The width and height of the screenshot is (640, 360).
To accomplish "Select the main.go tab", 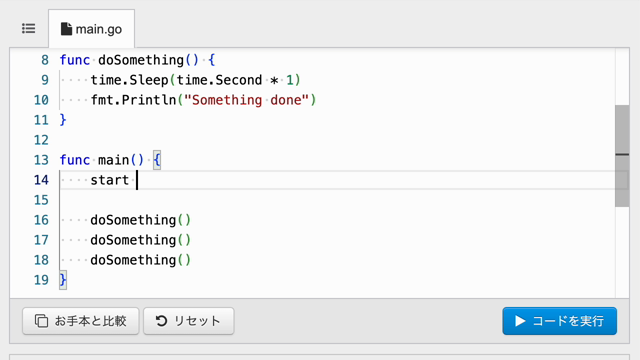I will point(91,29).
